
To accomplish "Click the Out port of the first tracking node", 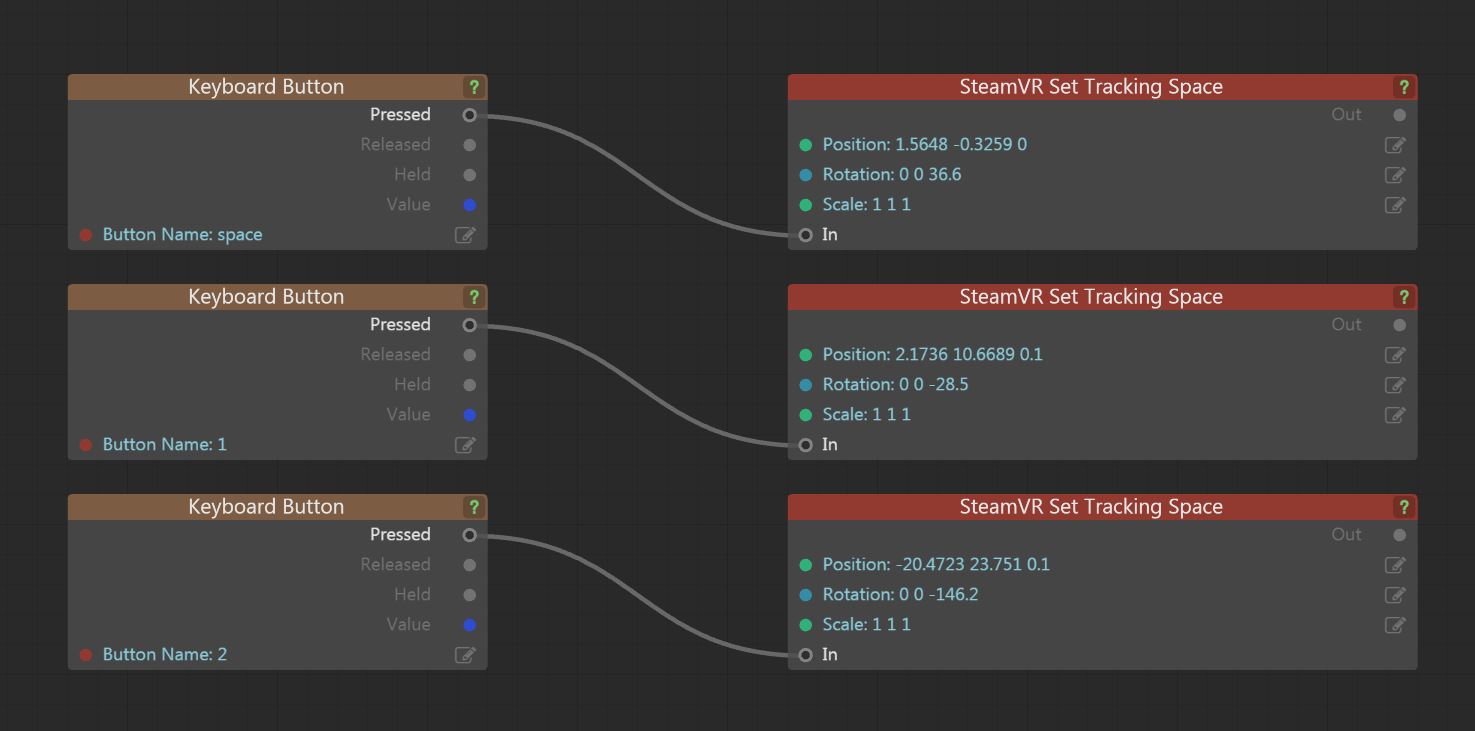I will pyautogui.click(x=1399, y=114).
